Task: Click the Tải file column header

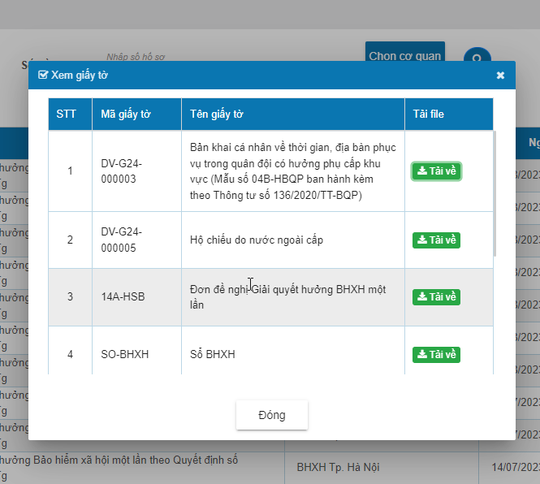Action: (449, 114)
